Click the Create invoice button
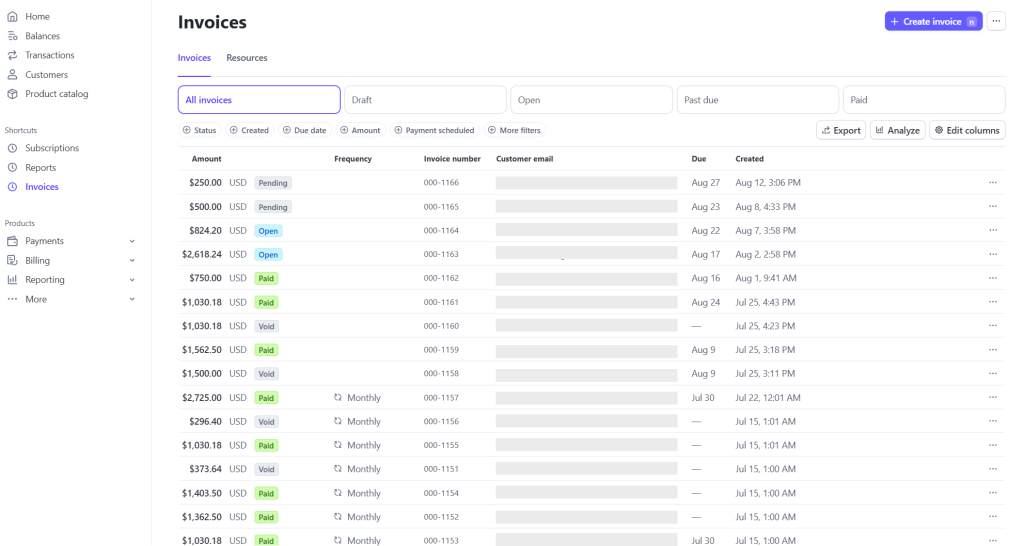This screenshot has width=1024, height=546. (932, 21)
